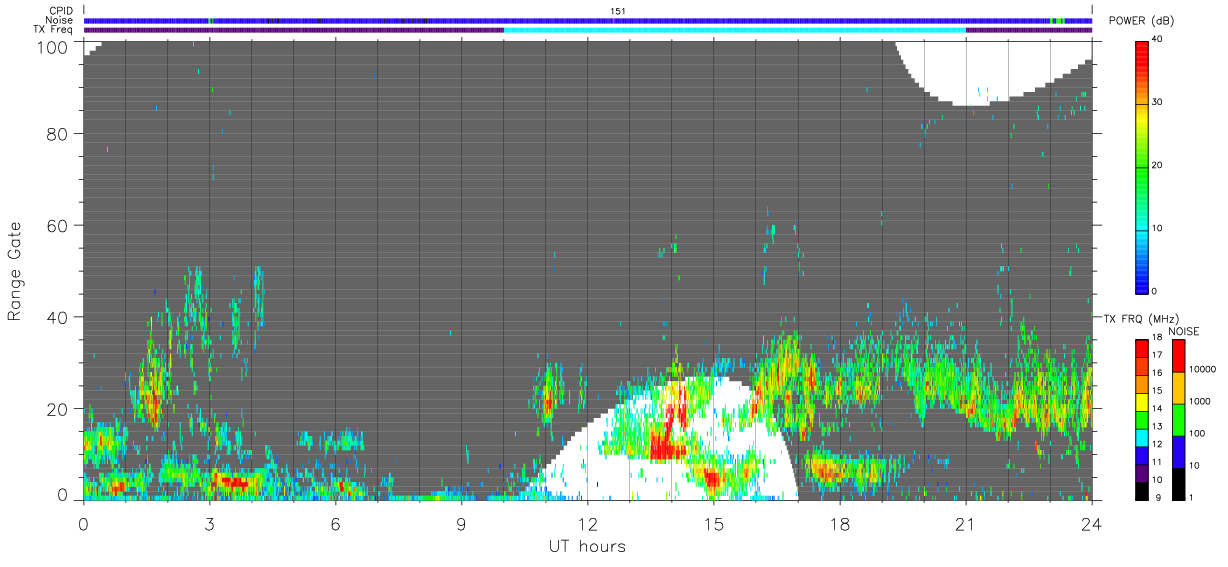Screen dimensions: 1228x567
Task: Select the orange segment of NOISE colorbar
Action: point(1178,388)
